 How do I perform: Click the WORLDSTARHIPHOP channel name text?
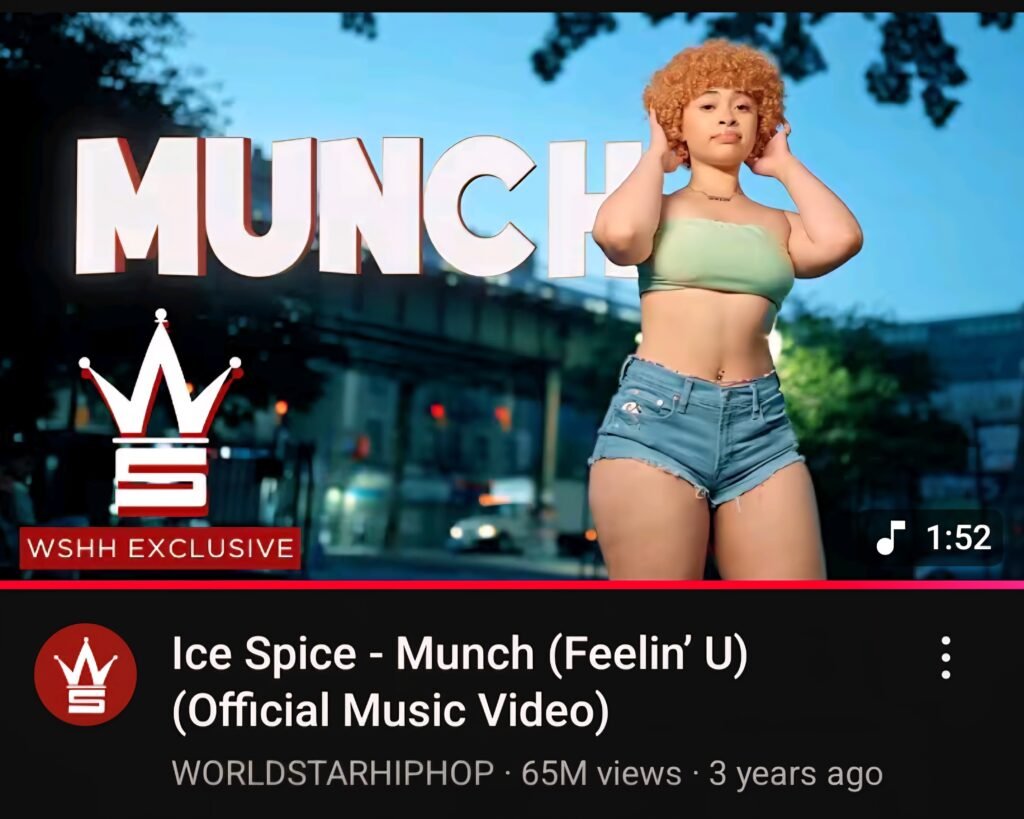tap(333, 773)
